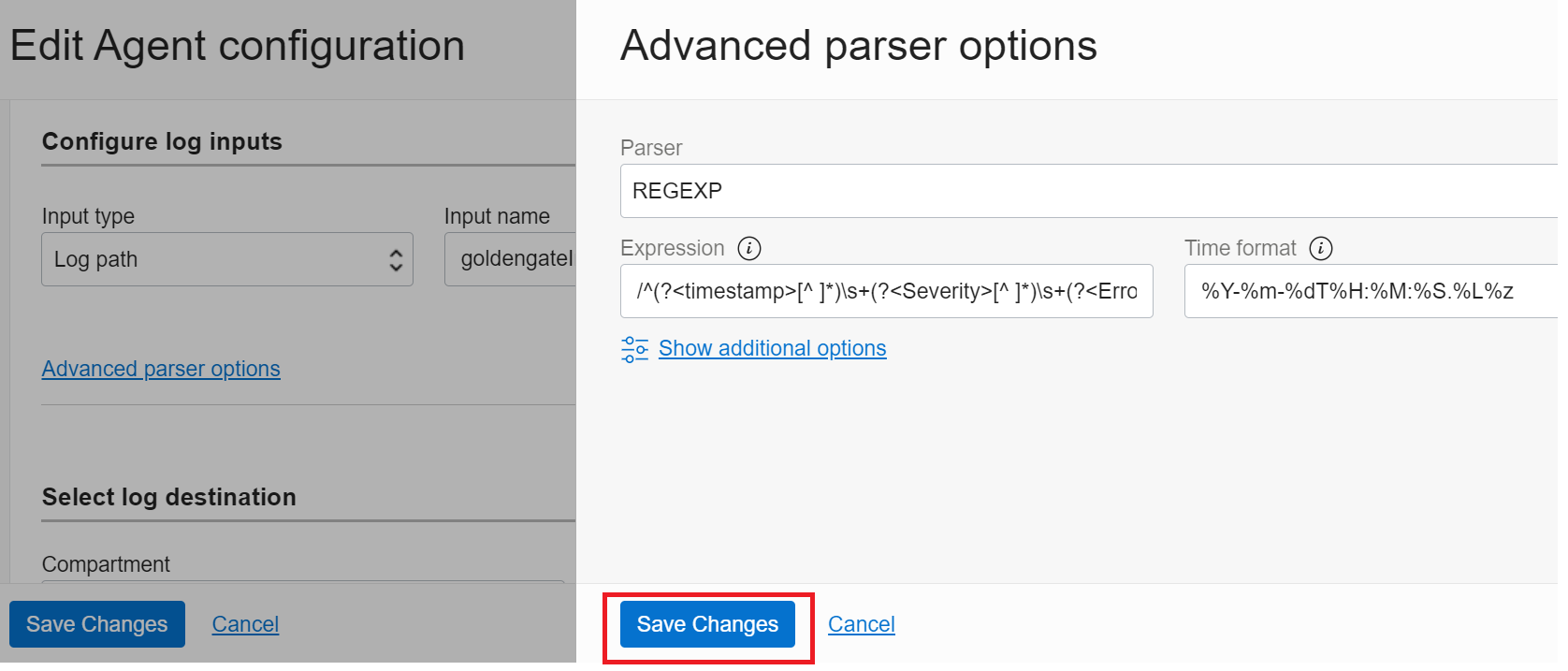Viewport: 1568px width, 671px height.
Task: Click the Time format label text
Action: [1240, 248]
